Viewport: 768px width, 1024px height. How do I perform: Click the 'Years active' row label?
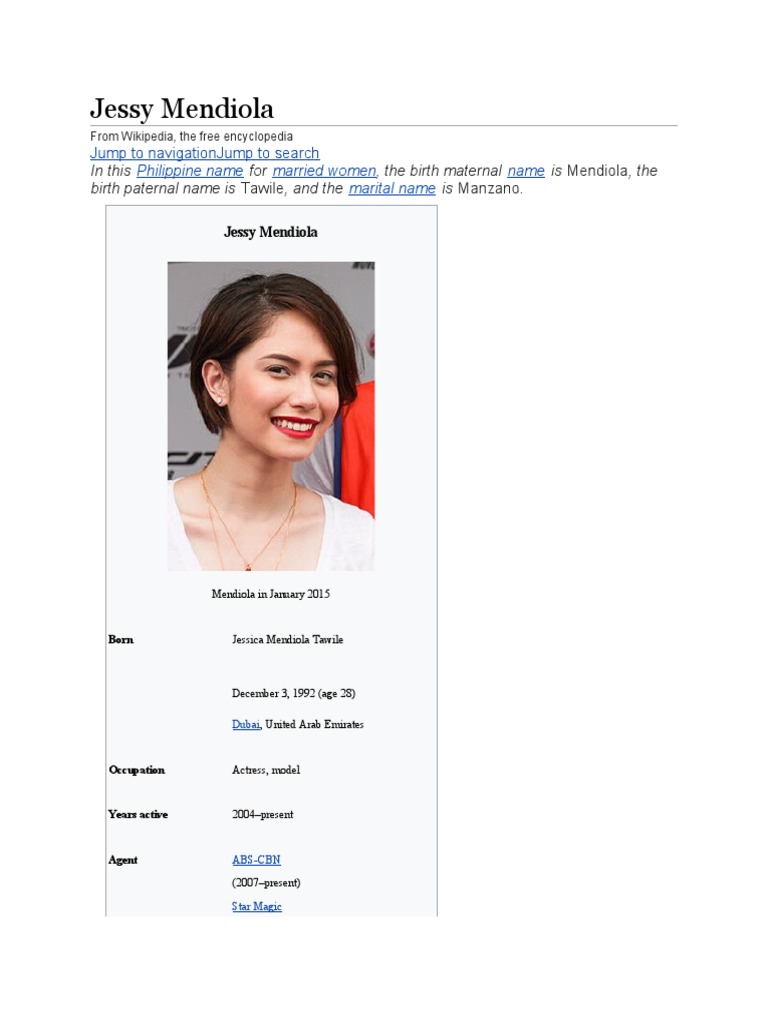pyautogui.click(x=138, y=814)
